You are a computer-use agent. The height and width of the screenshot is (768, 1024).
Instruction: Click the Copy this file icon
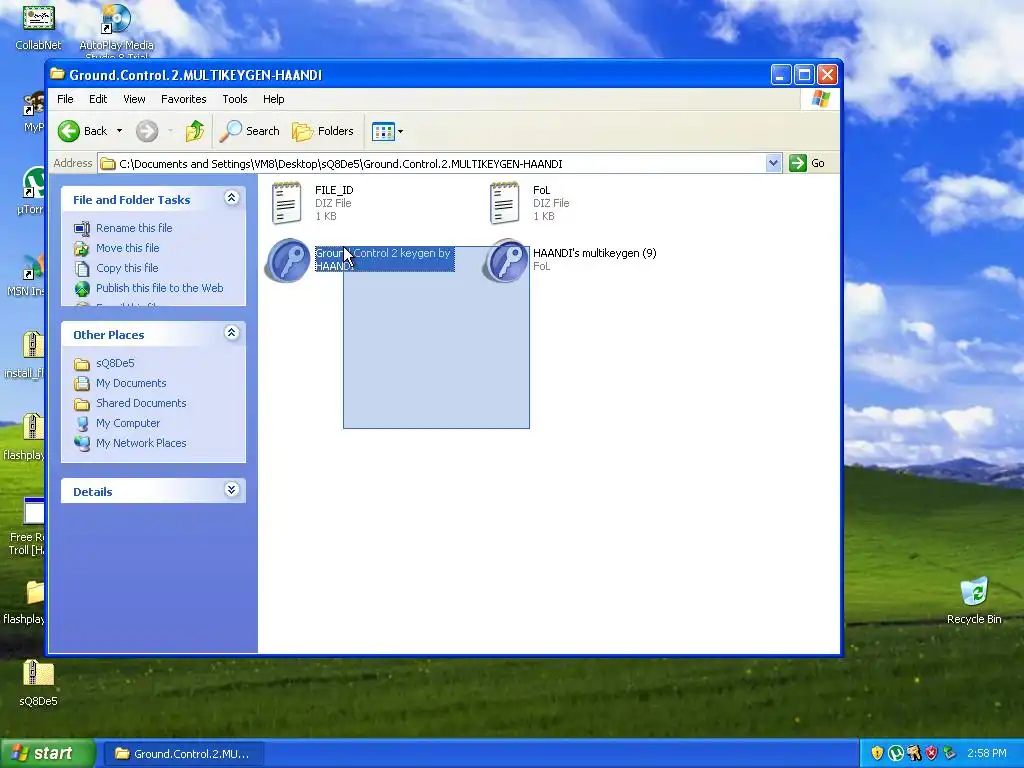pos(82,268)
